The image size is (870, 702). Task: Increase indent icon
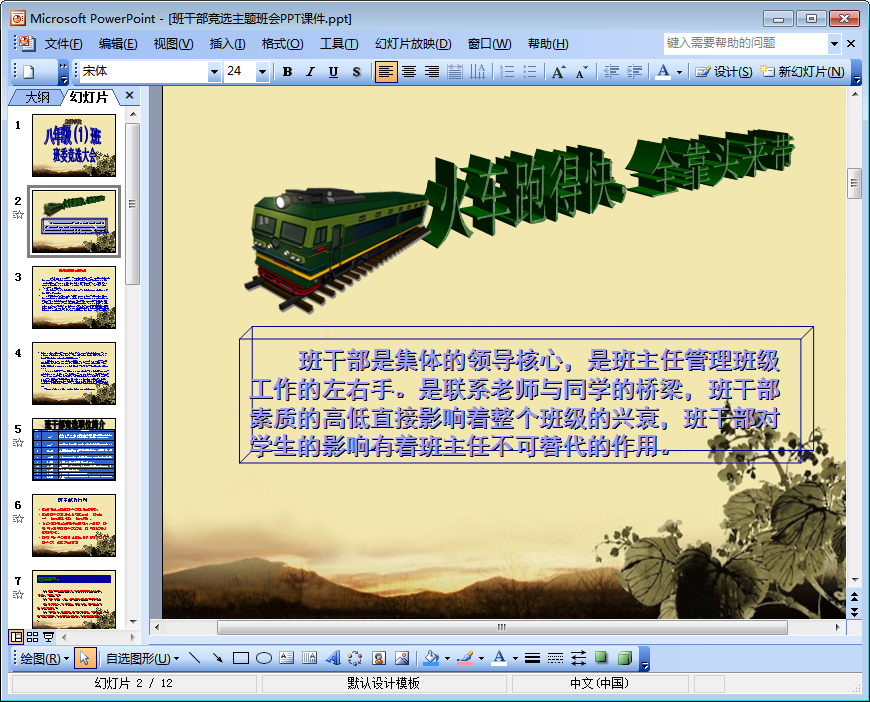click(634, 72)
